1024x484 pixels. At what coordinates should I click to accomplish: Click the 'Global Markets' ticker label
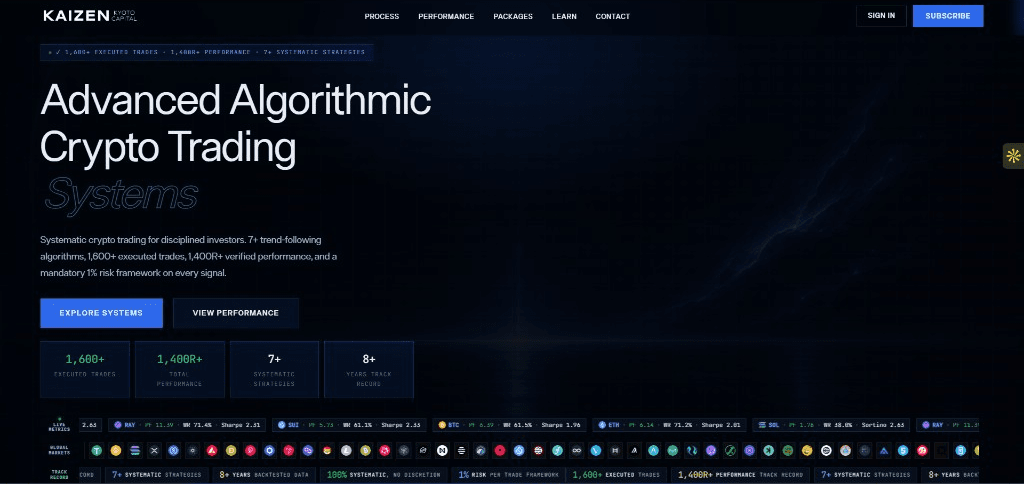click(59, 450)
